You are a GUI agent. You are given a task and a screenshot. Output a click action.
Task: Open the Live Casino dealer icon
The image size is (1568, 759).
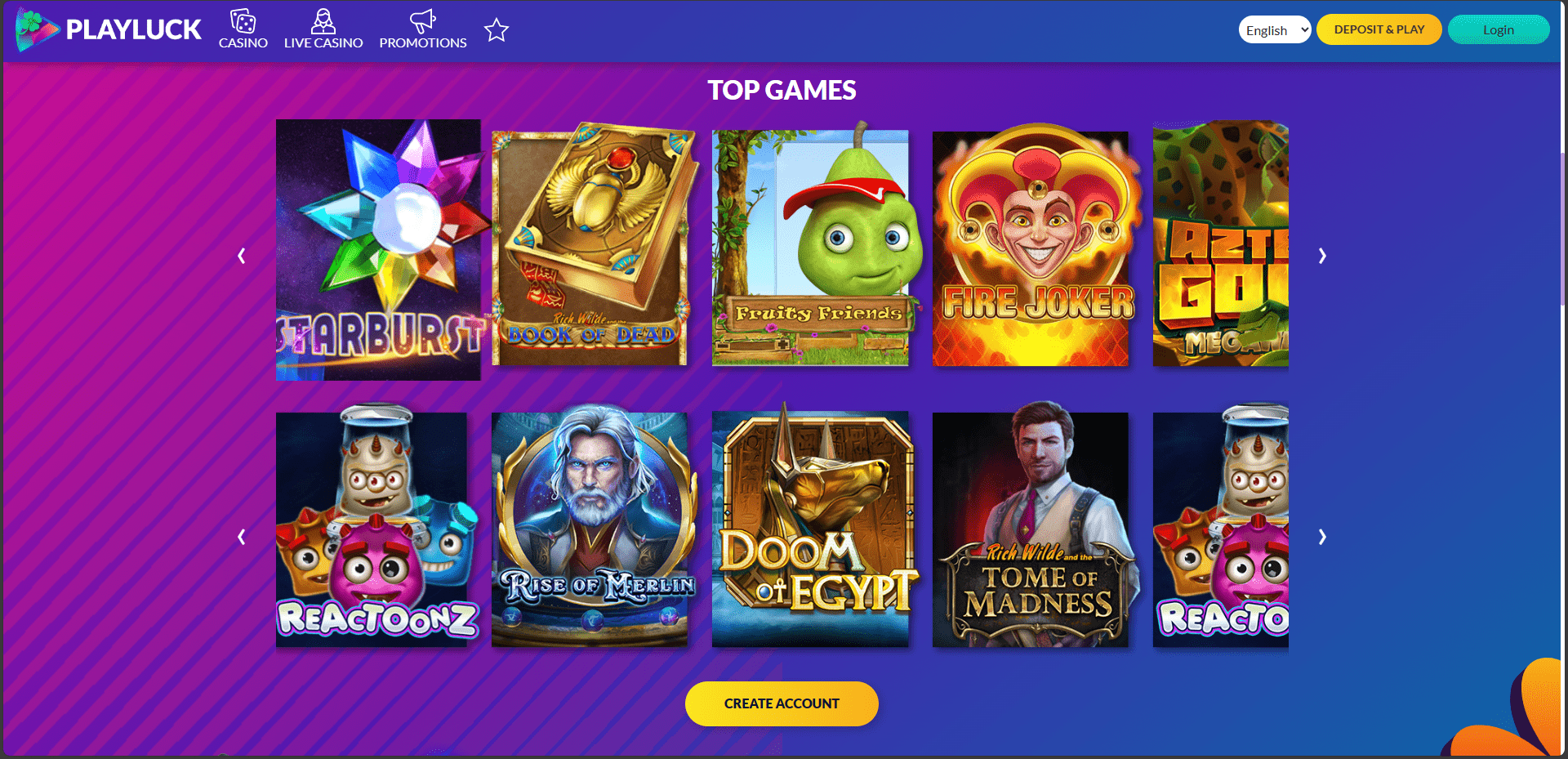tap(323, 20)
